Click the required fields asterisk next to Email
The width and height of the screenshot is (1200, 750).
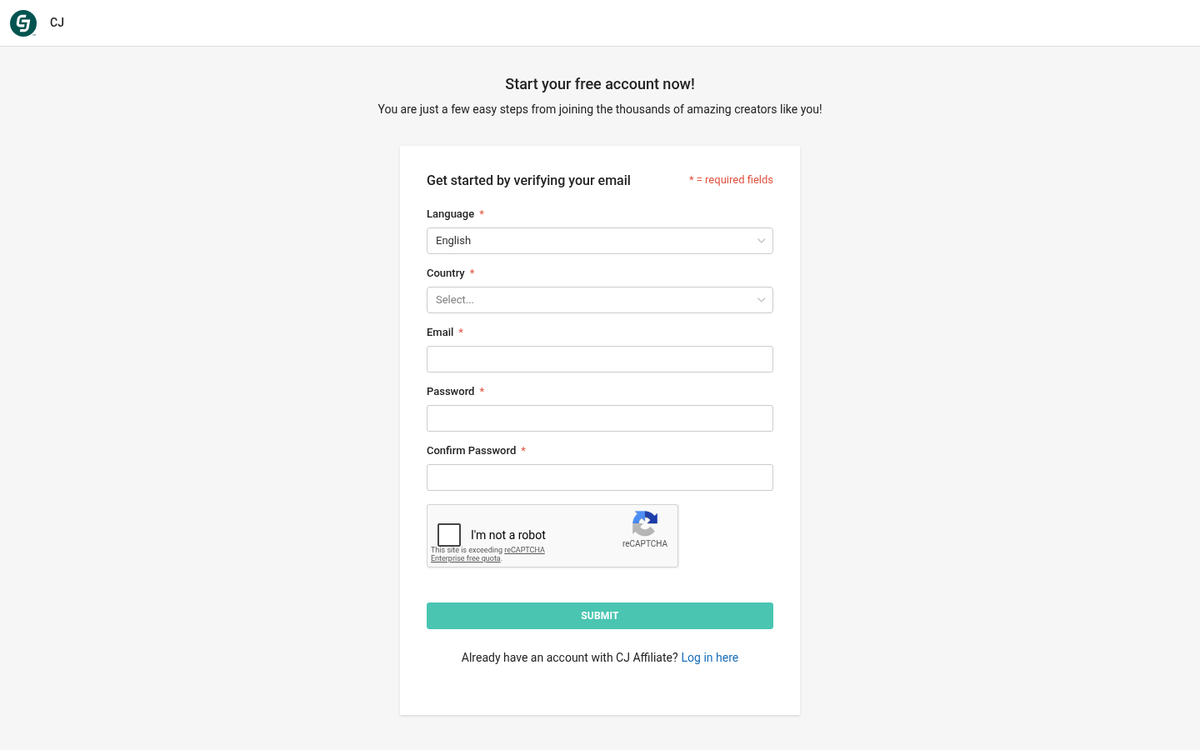(x=462, y=331)
